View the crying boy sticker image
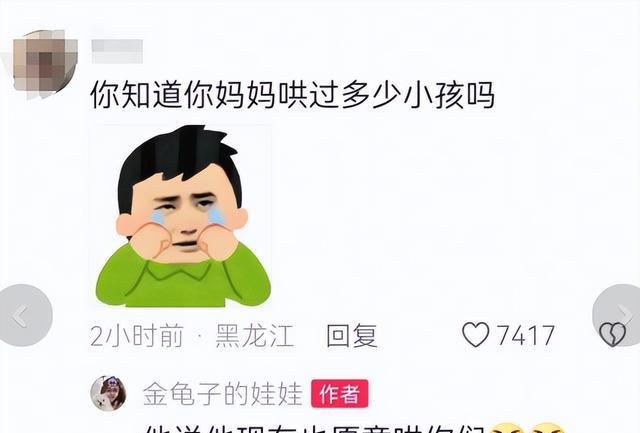This screenshot has width=640, height=433. (x=183, y=216)
